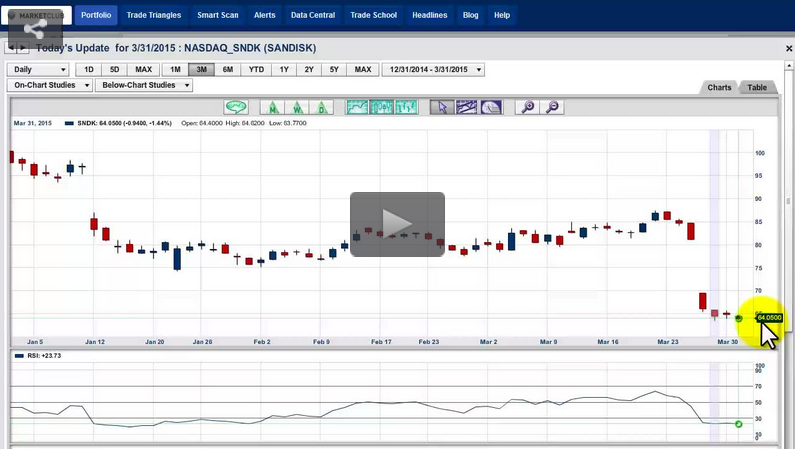Switch to the Table tab
The image size is (795, 449).
pos(757,88)
